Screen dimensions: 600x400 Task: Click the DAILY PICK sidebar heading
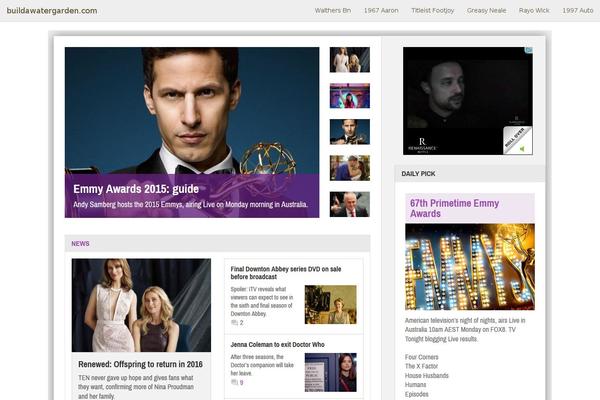click(418, 174)
